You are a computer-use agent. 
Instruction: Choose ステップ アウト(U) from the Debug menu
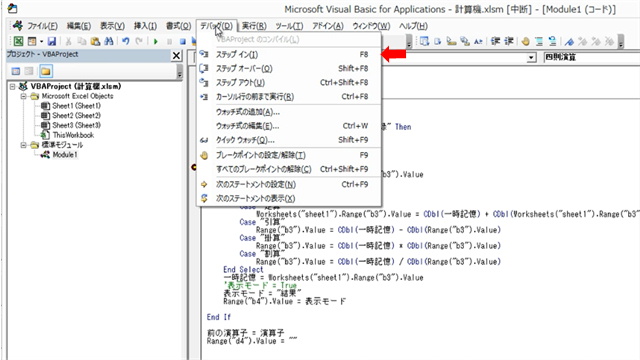[x=289, y=82]
